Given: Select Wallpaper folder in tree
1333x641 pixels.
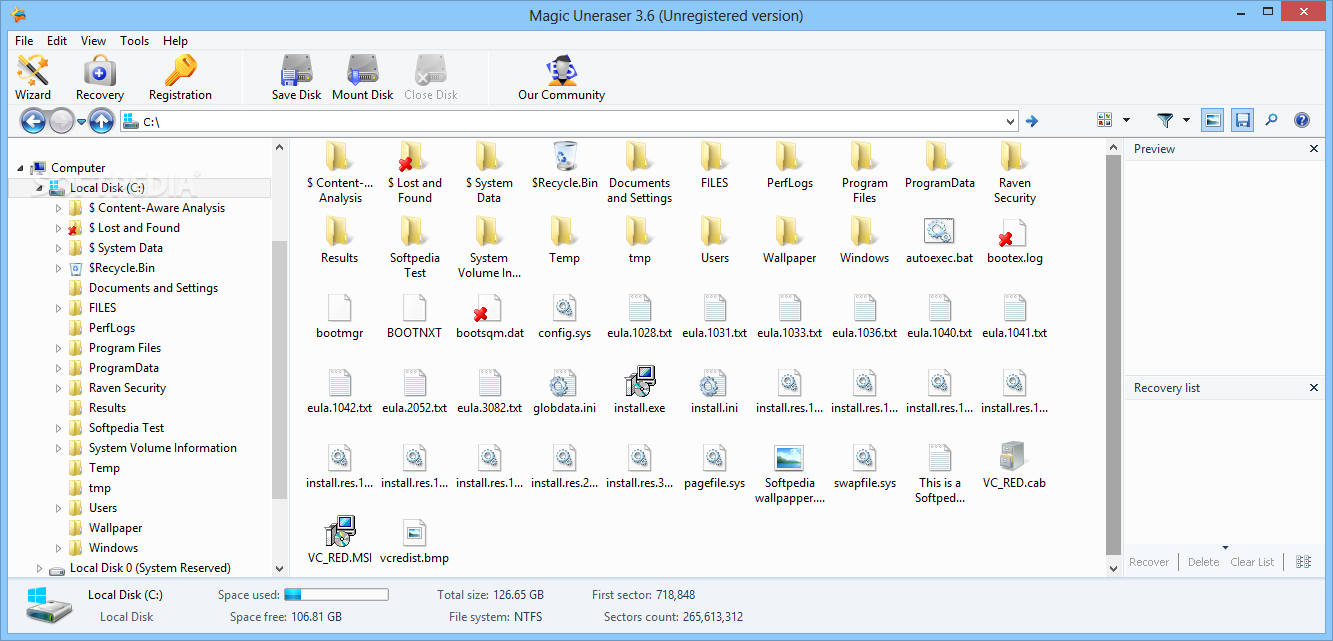Looking at the screenshot, I should click(x=115, y=528).
